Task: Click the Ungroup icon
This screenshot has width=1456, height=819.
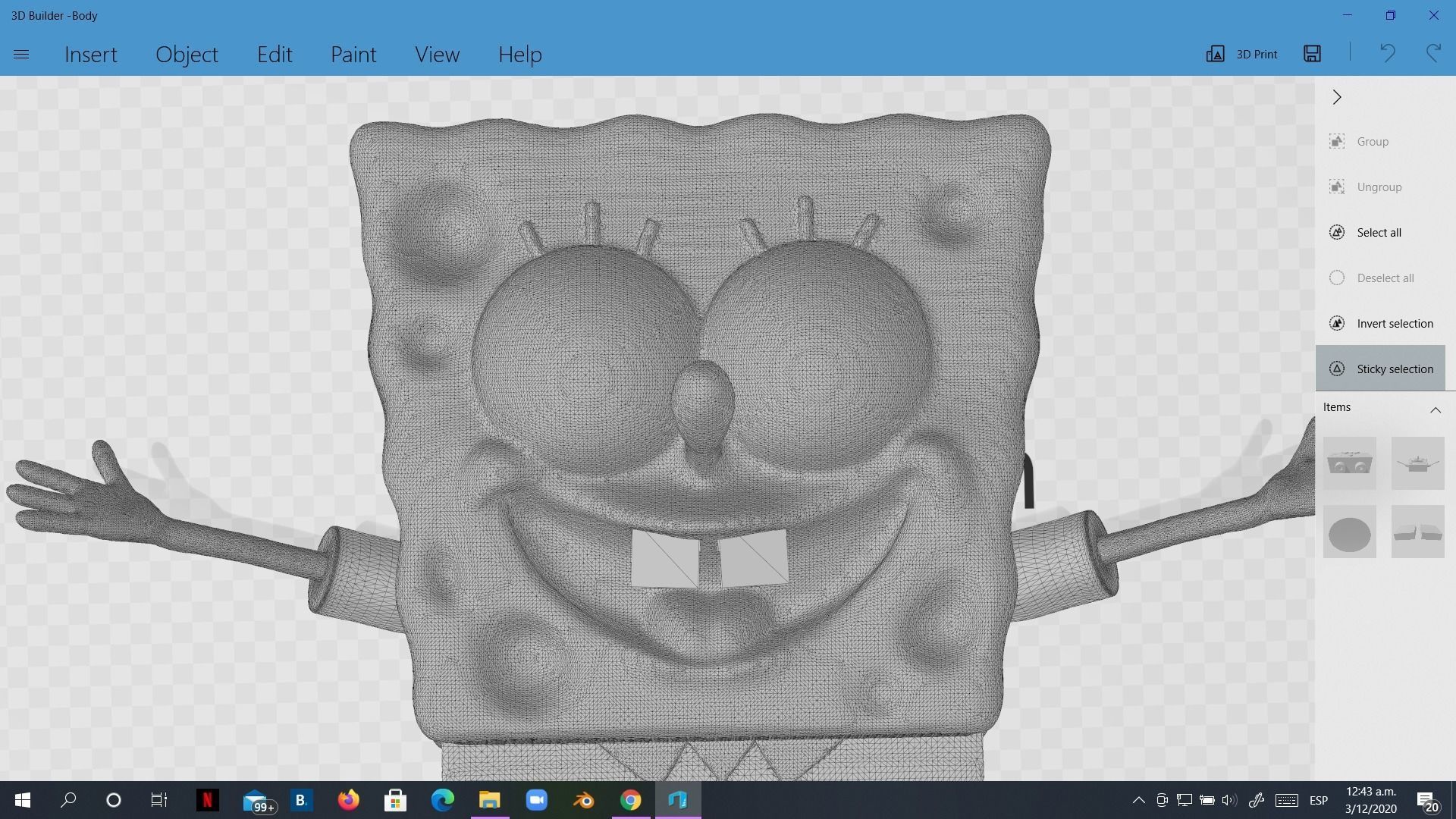Action: pyautogui.click(x=1337, y=187)
